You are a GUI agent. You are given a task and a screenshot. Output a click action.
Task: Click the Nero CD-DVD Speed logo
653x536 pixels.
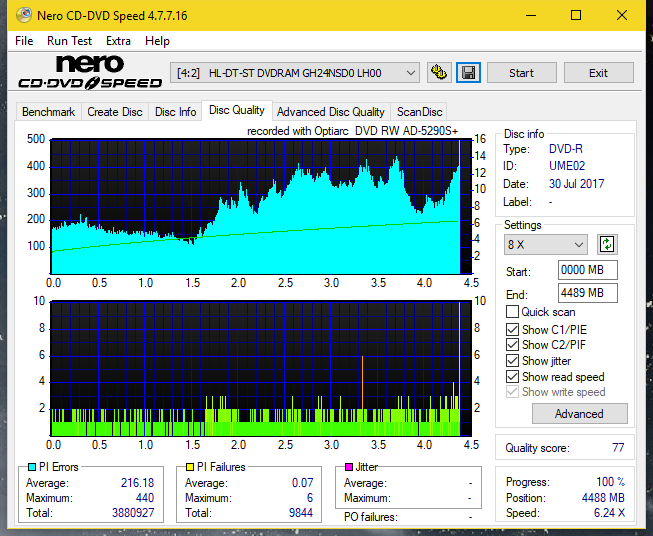click(x=90, y=72)
